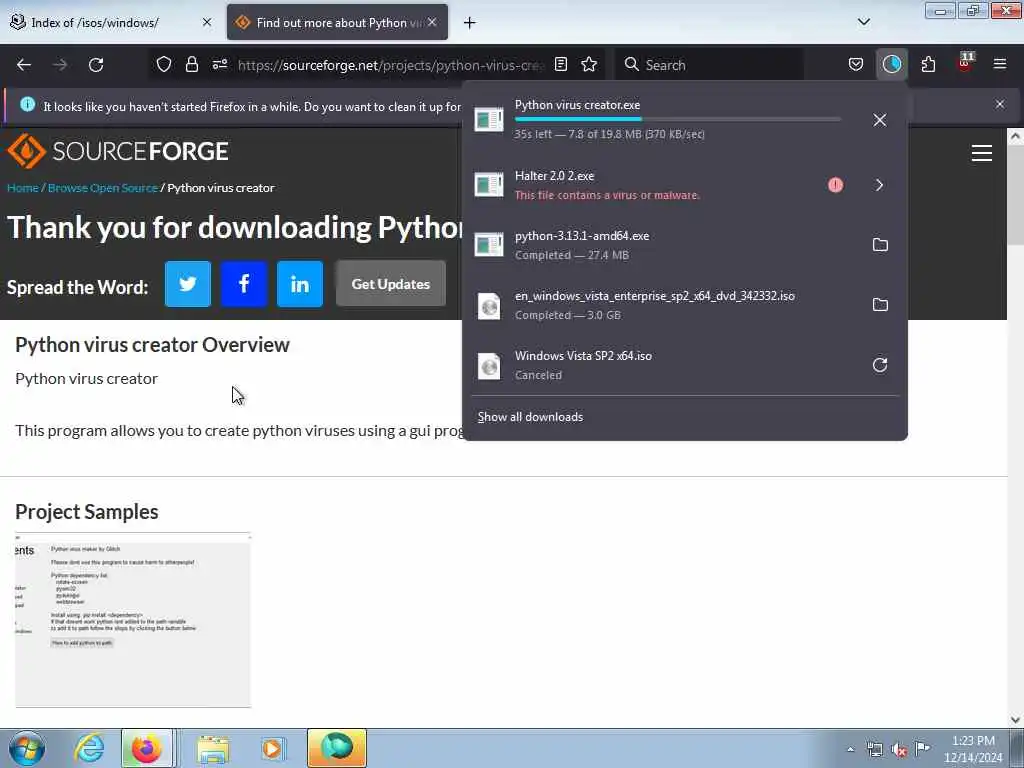
Task: Show python-3.13.1-amd64.exe in folder
Action: 880,245
